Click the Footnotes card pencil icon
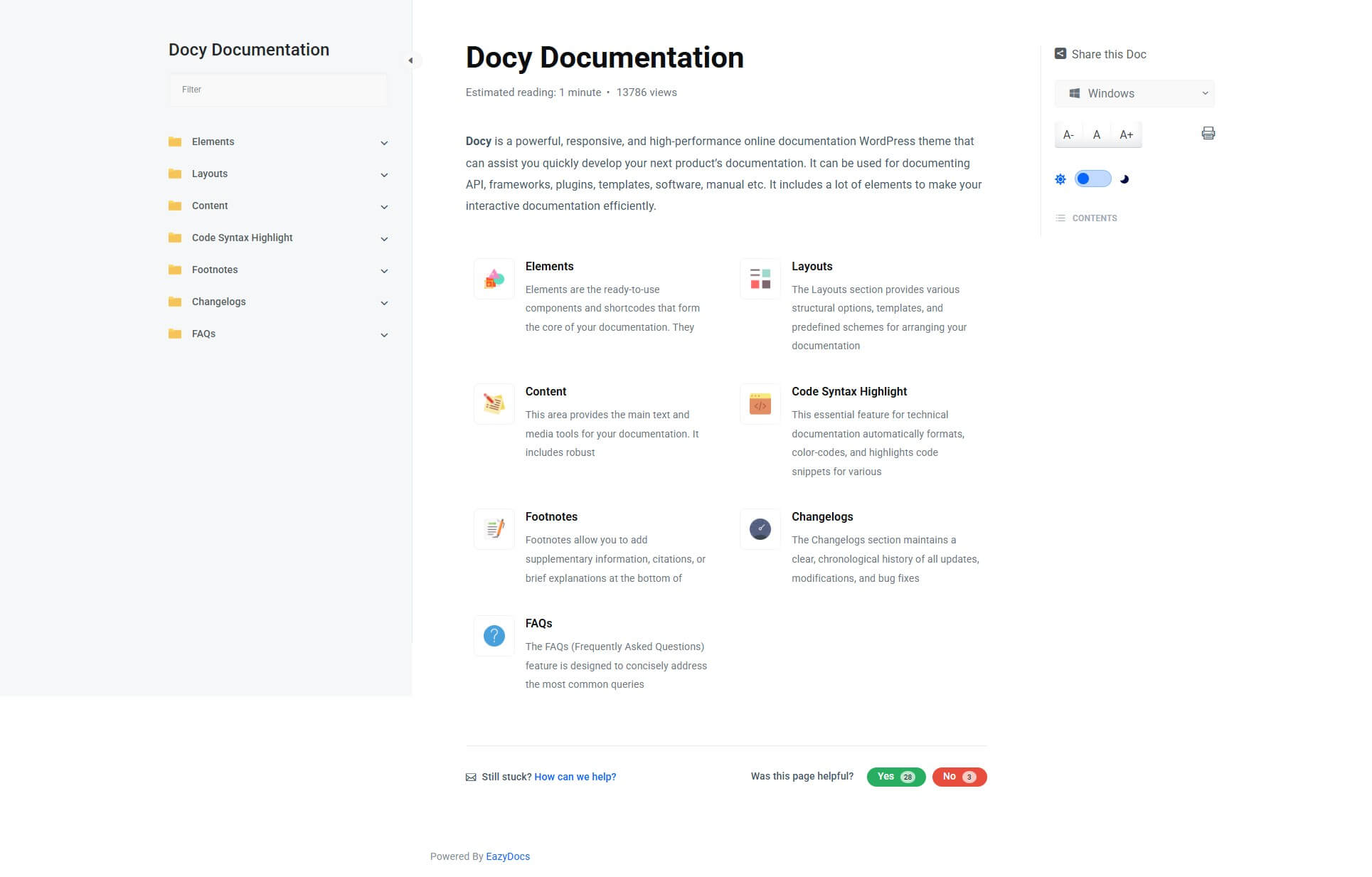The width and height of the screenshot is (1372, 877). pyautogui.click(x=494, y=529)
